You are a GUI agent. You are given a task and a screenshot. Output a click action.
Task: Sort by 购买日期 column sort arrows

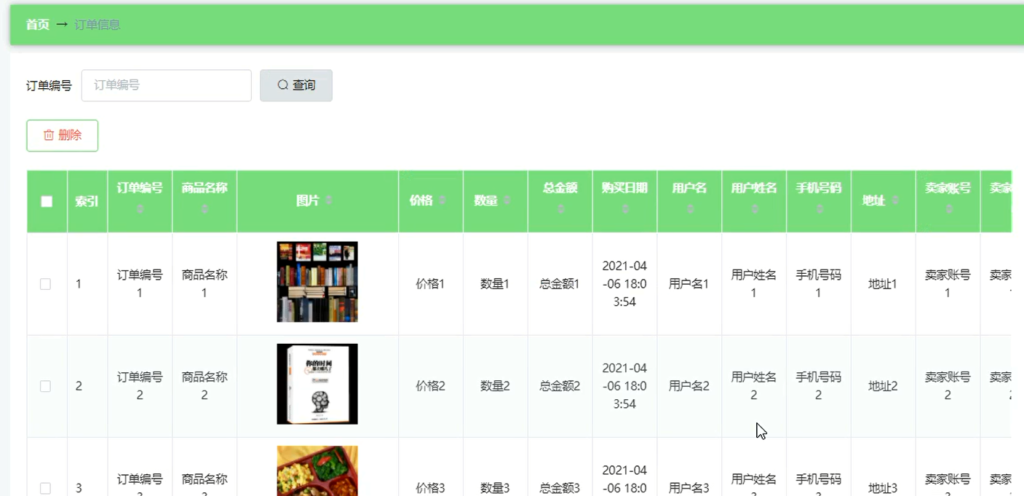tap(625, 209)
